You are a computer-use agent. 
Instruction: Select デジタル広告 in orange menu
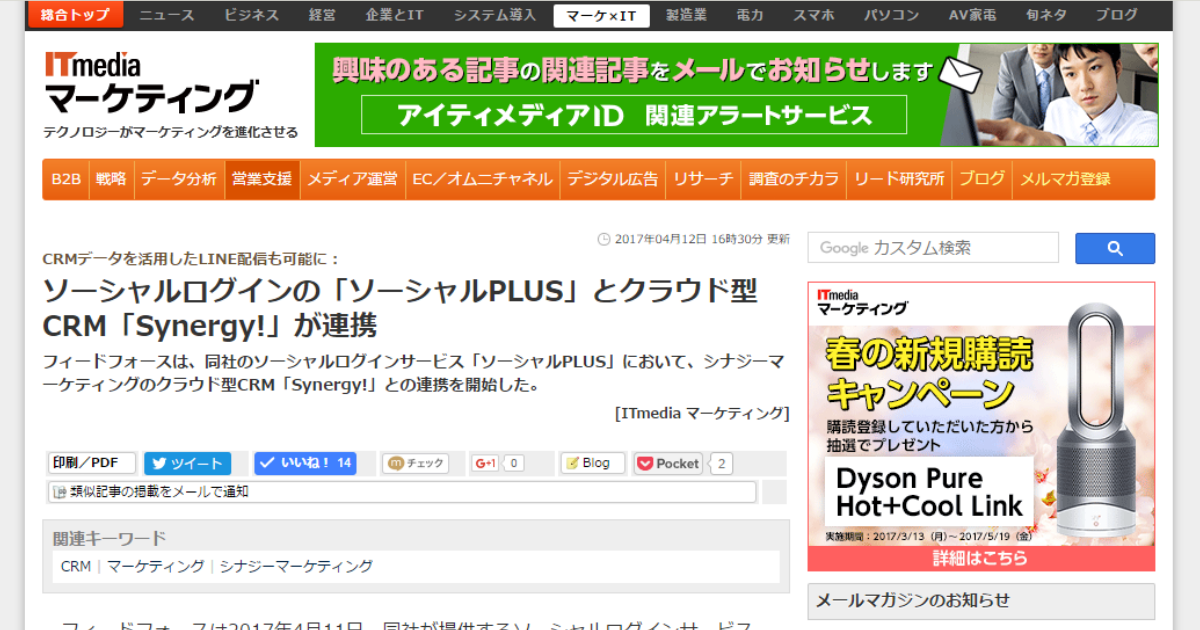[613, 179]
